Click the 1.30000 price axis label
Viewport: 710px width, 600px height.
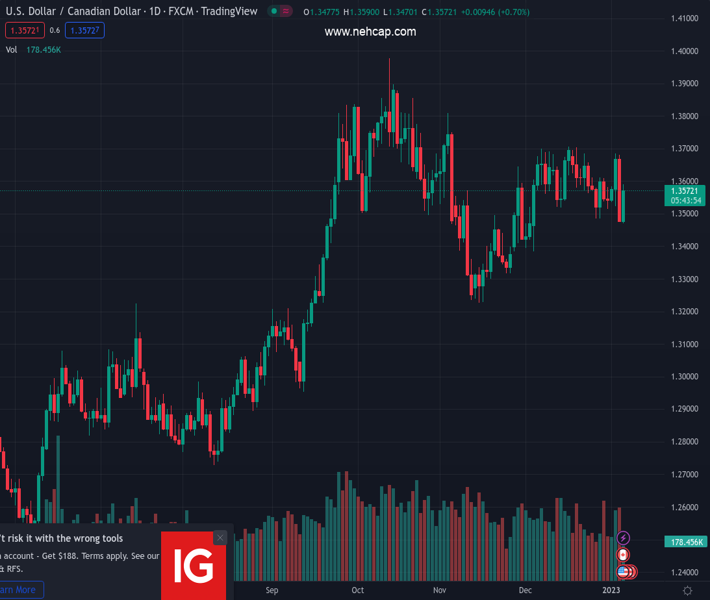685,377
